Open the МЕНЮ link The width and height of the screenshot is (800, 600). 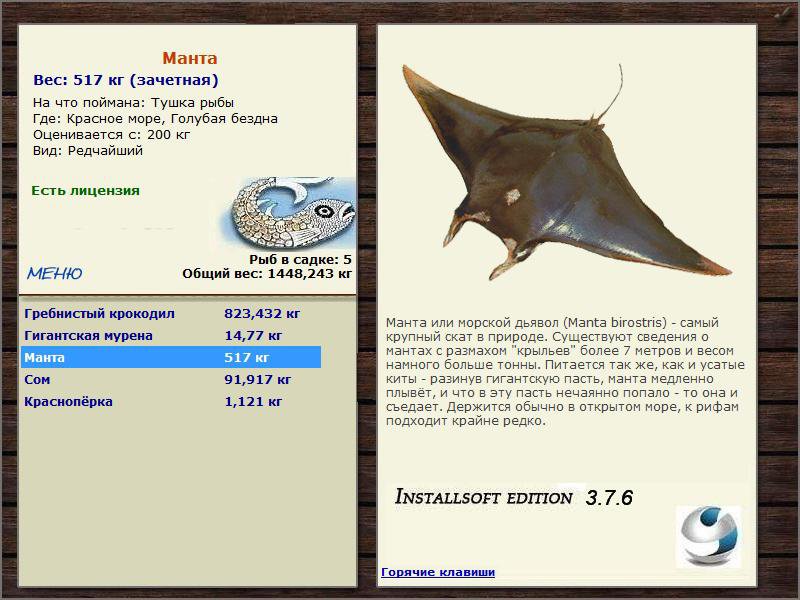55,273
